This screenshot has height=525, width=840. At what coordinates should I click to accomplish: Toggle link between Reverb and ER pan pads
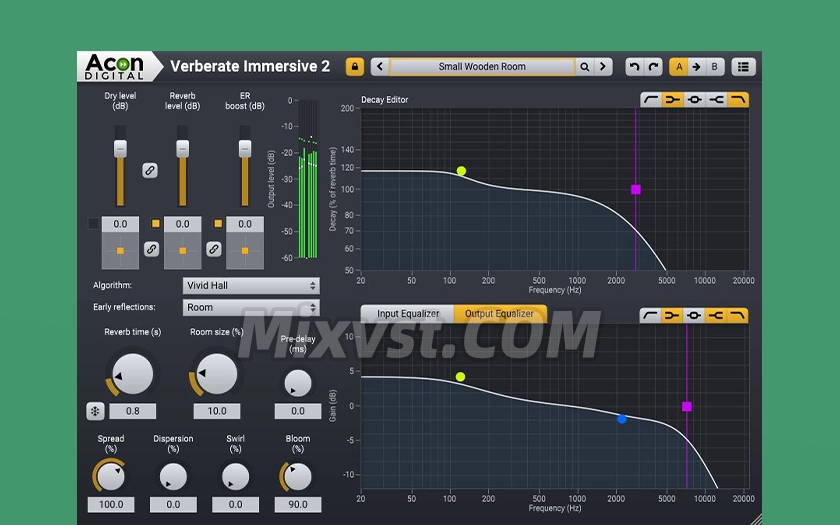[x=214, y=249]
